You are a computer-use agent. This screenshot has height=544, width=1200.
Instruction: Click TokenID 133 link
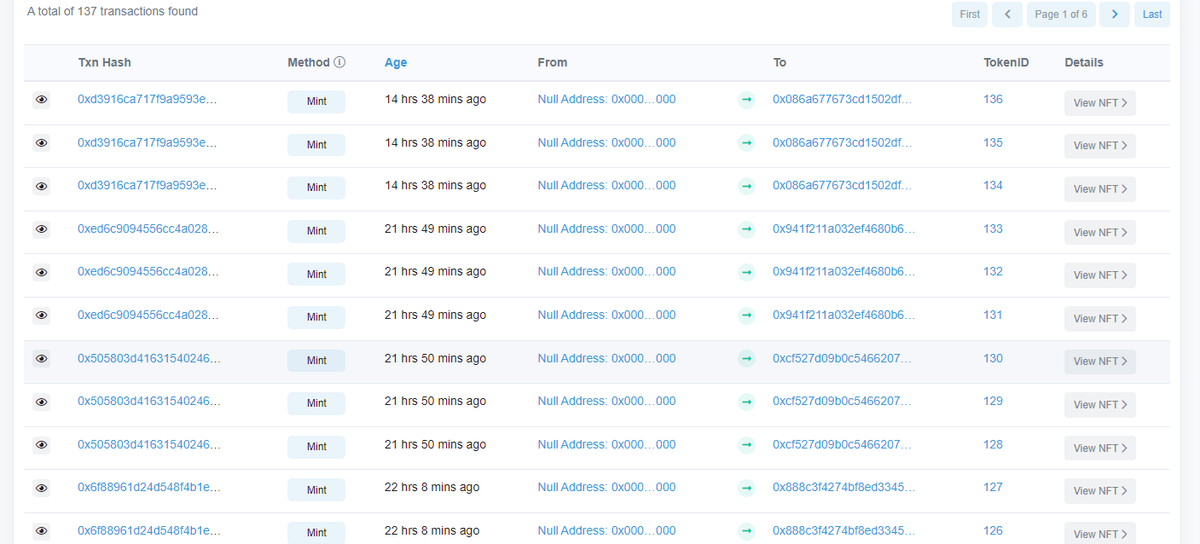[x=993, y=228]
